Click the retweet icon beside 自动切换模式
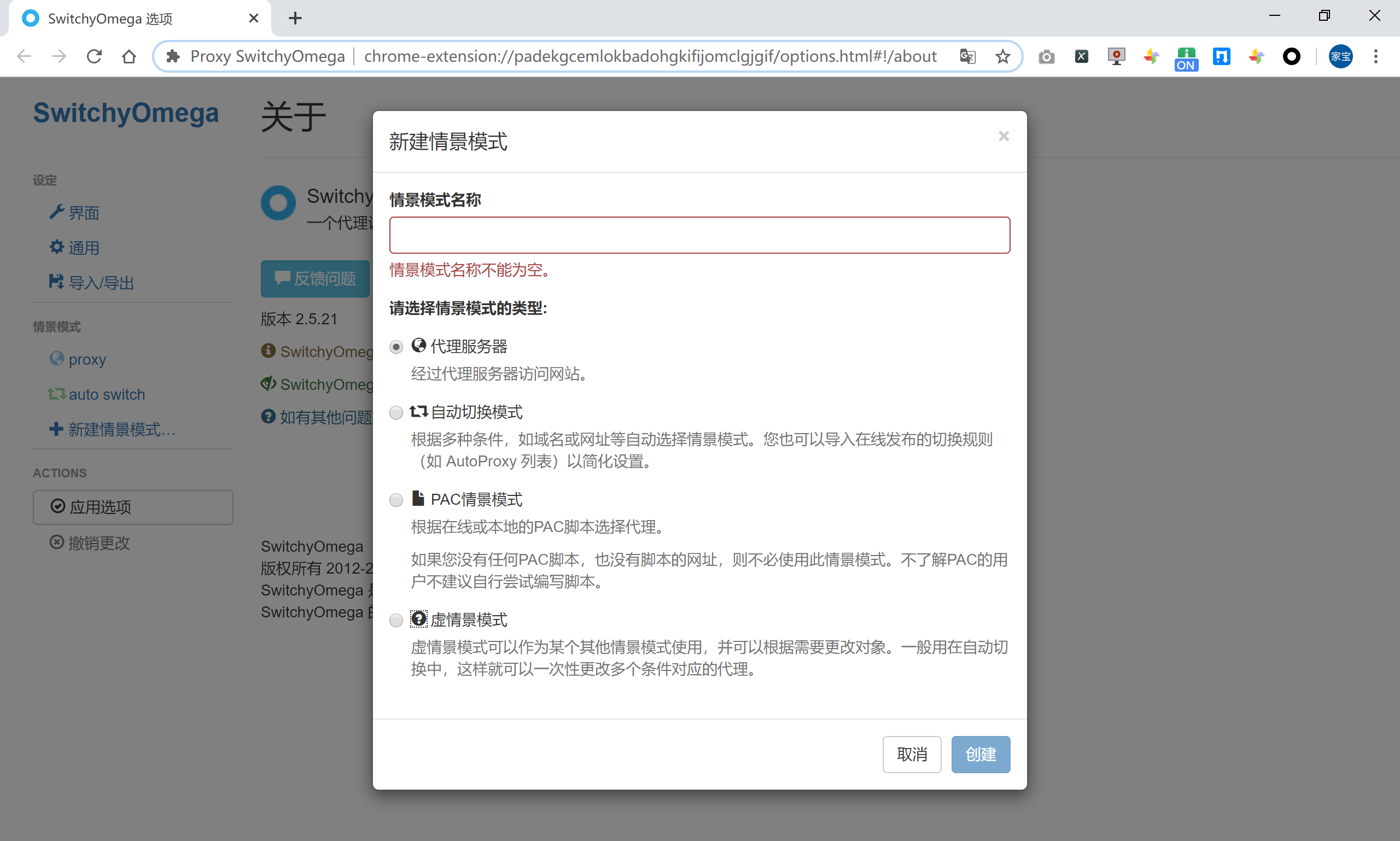Viewport: 1400px width, 841px height. click(418, 411)
